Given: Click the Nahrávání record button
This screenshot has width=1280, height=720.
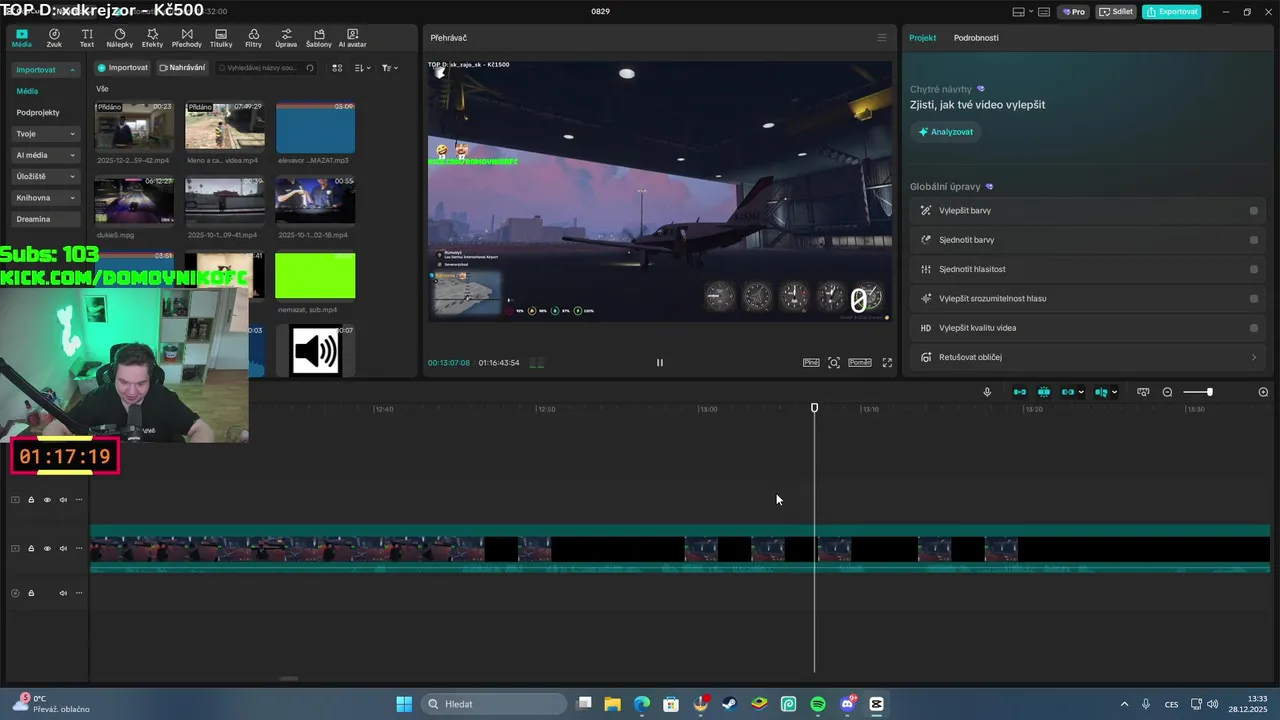Looking at the screenshot, I should click(182, 68).
